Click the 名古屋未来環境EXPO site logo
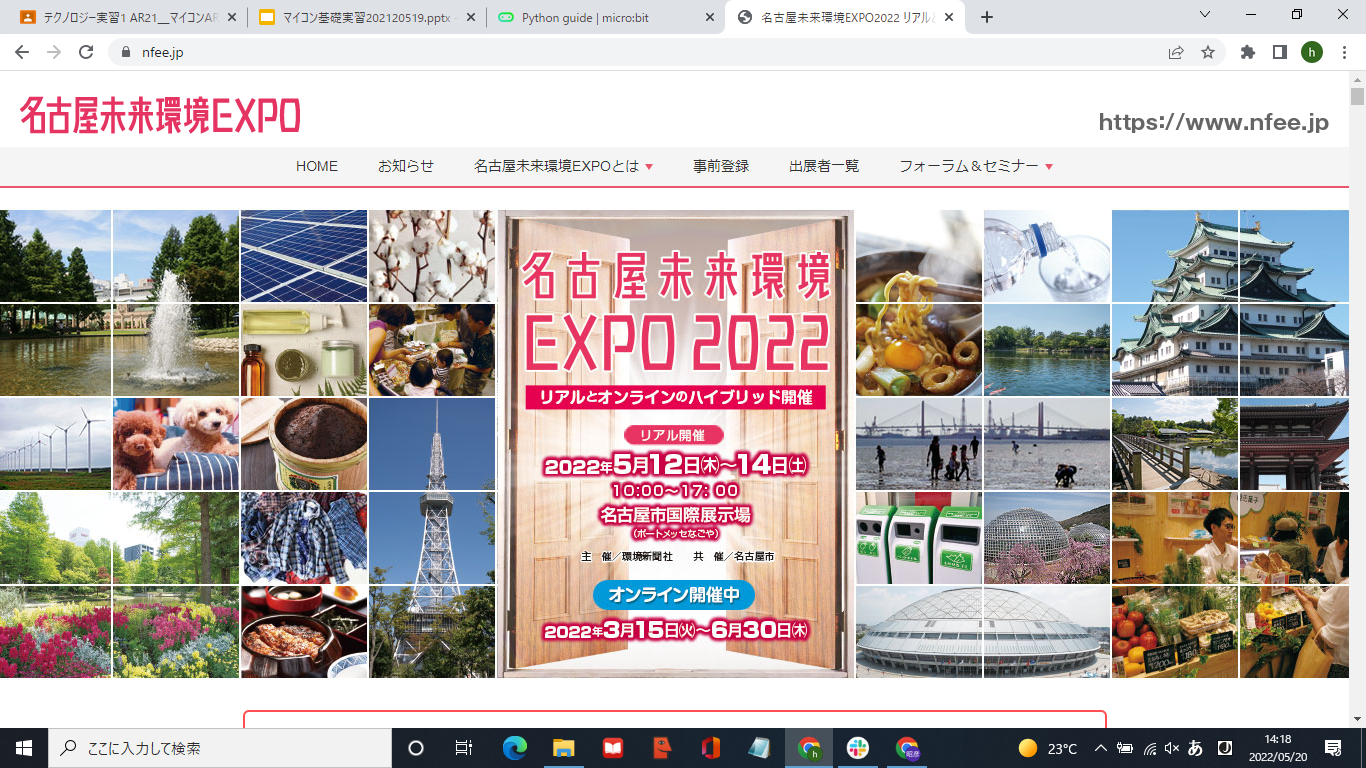The height and width of the screenshot is (768, 1366). pos(160,116)
